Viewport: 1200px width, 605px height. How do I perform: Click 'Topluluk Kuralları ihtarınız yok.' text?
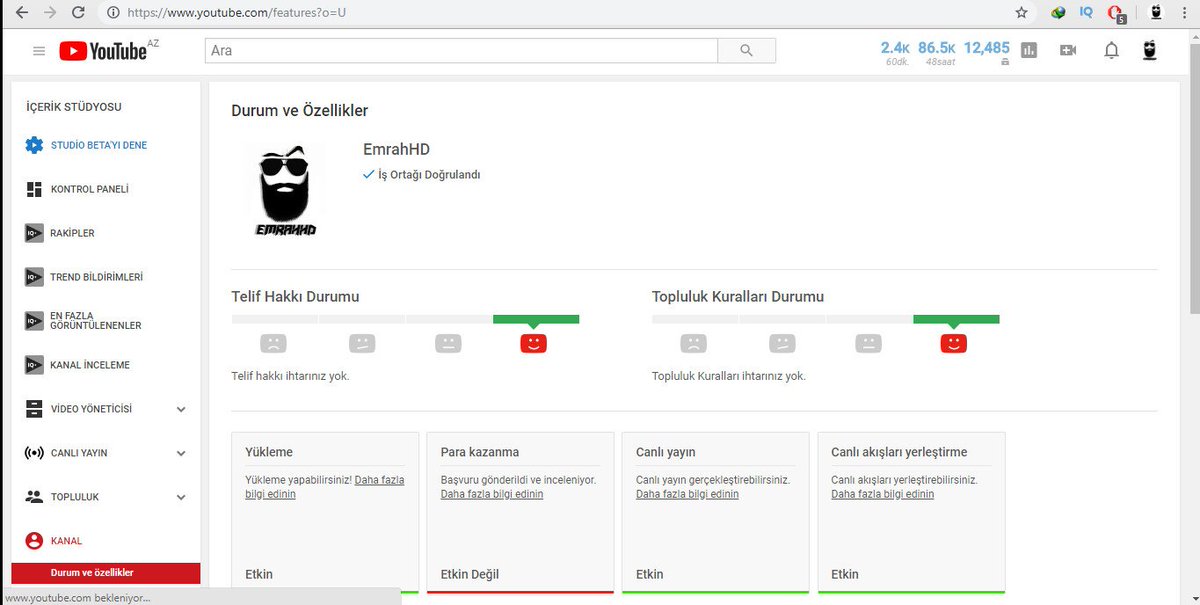(729, 376)
